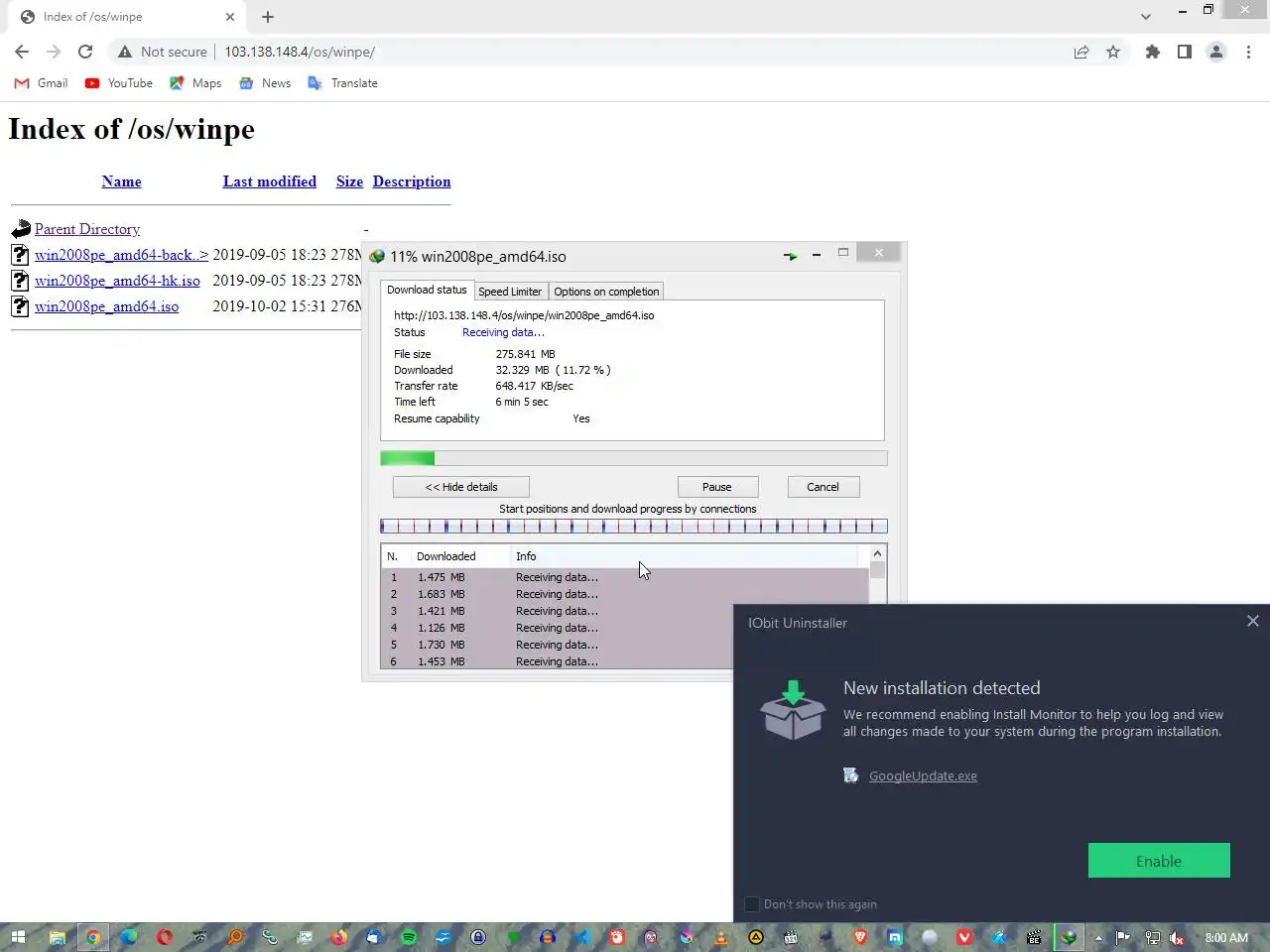This screenshot has width=1270, height=952.
Task: Pause the IDM download
Action: click(x=717, y=487)
